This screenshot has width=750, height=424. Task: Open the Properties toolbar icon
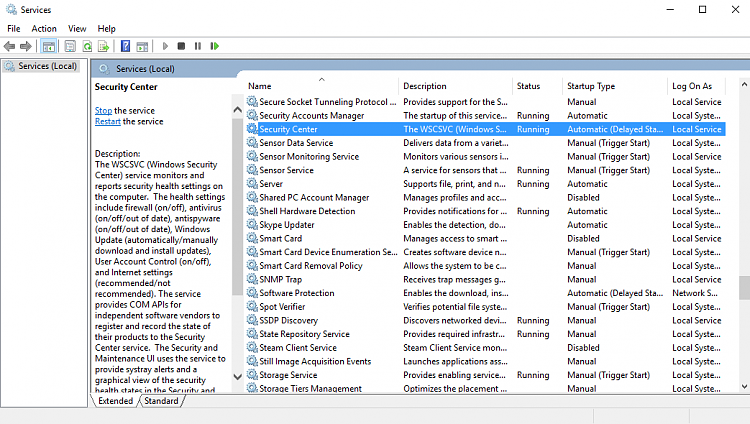click(70, 46)
